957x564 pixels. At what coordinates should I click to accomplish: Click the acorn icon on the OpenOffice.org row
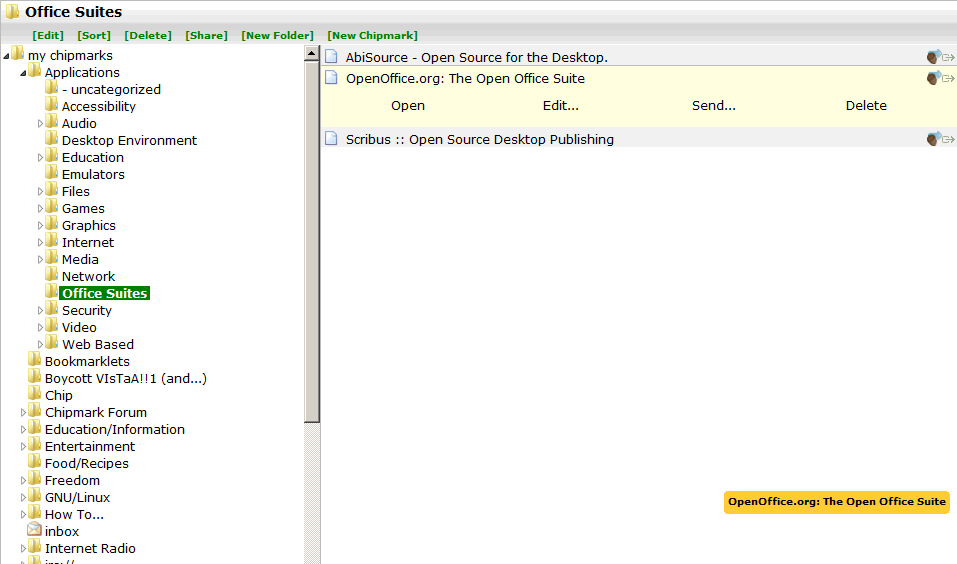pyautogui.click(x=933, y=78)
